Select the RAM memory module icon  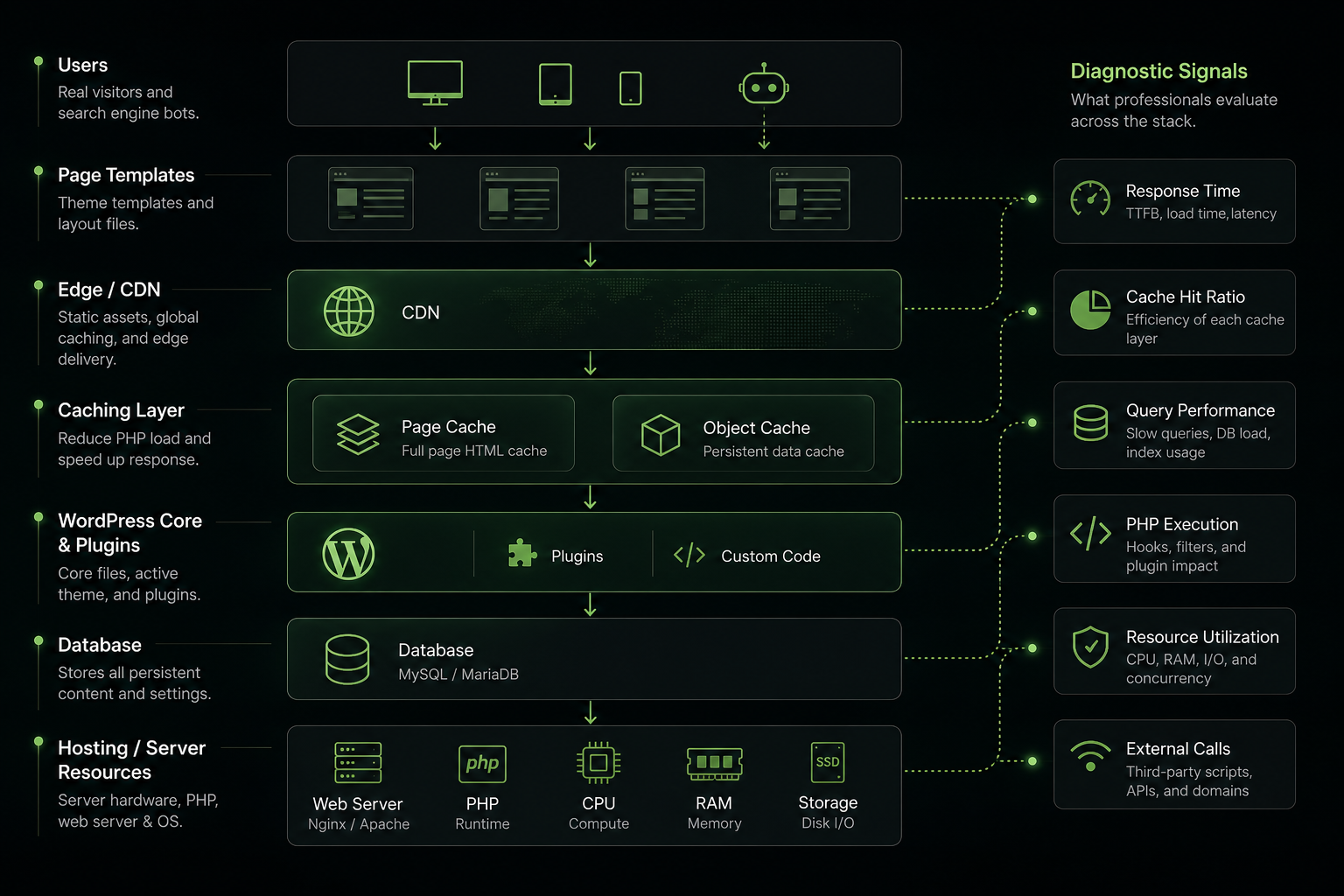[x=715, y=763]
